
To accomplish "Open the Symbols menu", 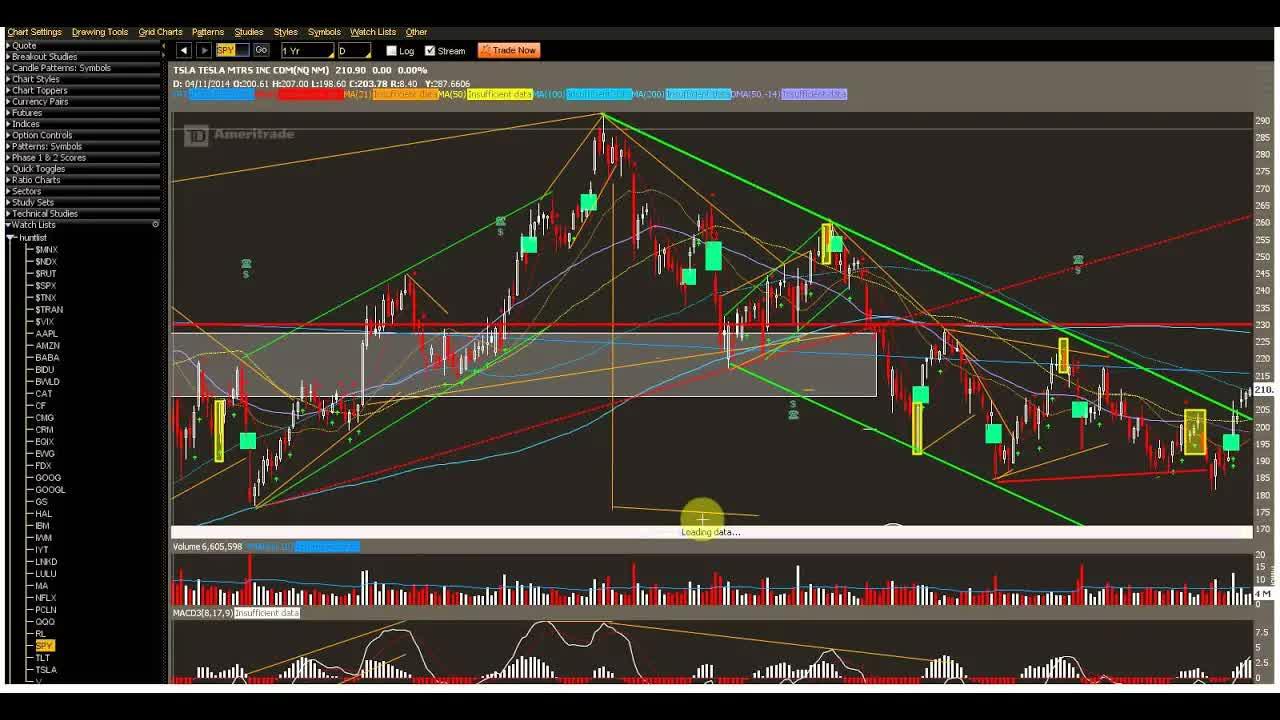I will coord(324,32).
